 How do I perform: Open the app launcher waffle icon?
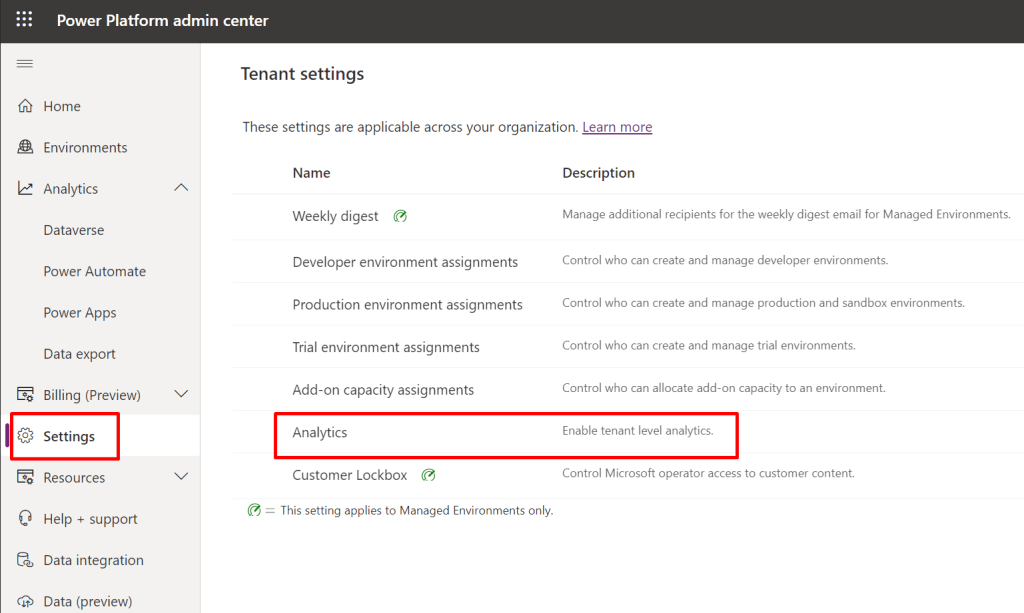[x=24, y=20]
